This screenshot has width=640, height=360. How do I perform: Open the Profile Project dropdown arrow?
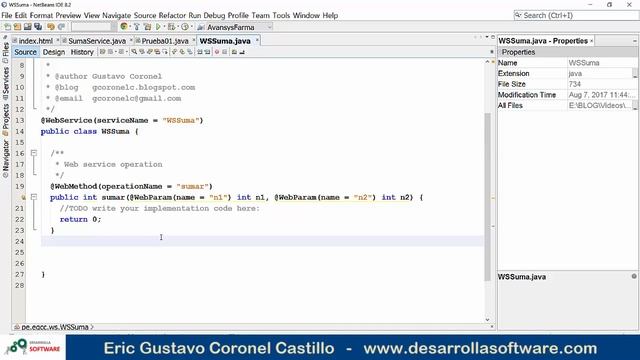[191, 27]
